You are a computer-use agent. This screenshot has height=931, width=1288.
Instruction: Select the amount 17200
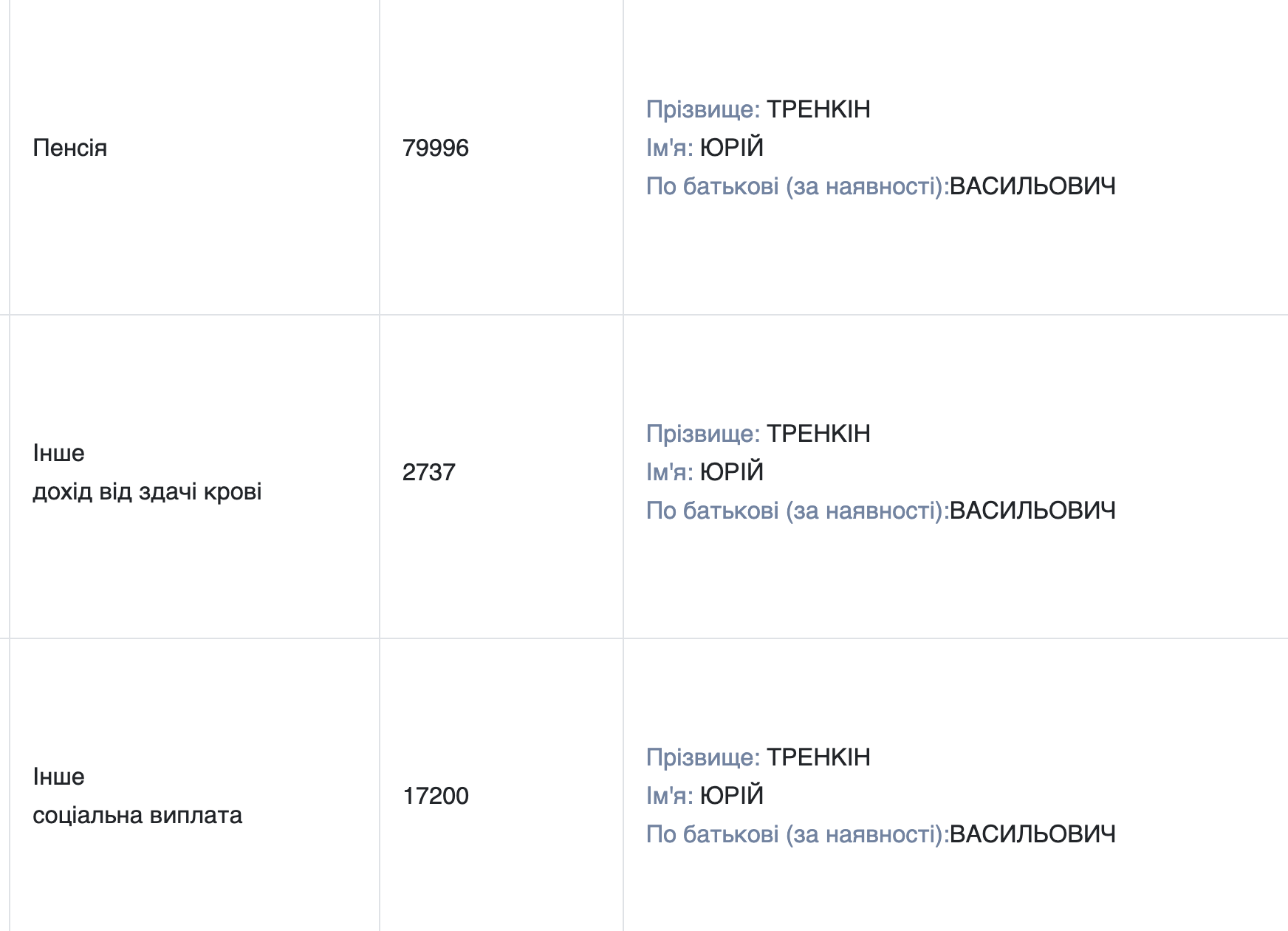click(x=436, y=796)
